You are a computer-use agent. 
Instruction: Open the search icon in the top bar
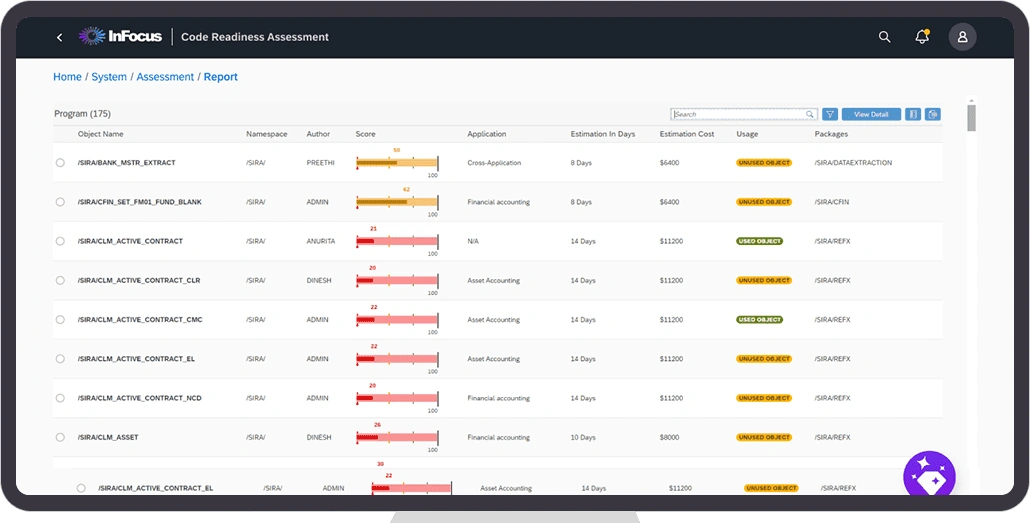click(x=884, y=37)
